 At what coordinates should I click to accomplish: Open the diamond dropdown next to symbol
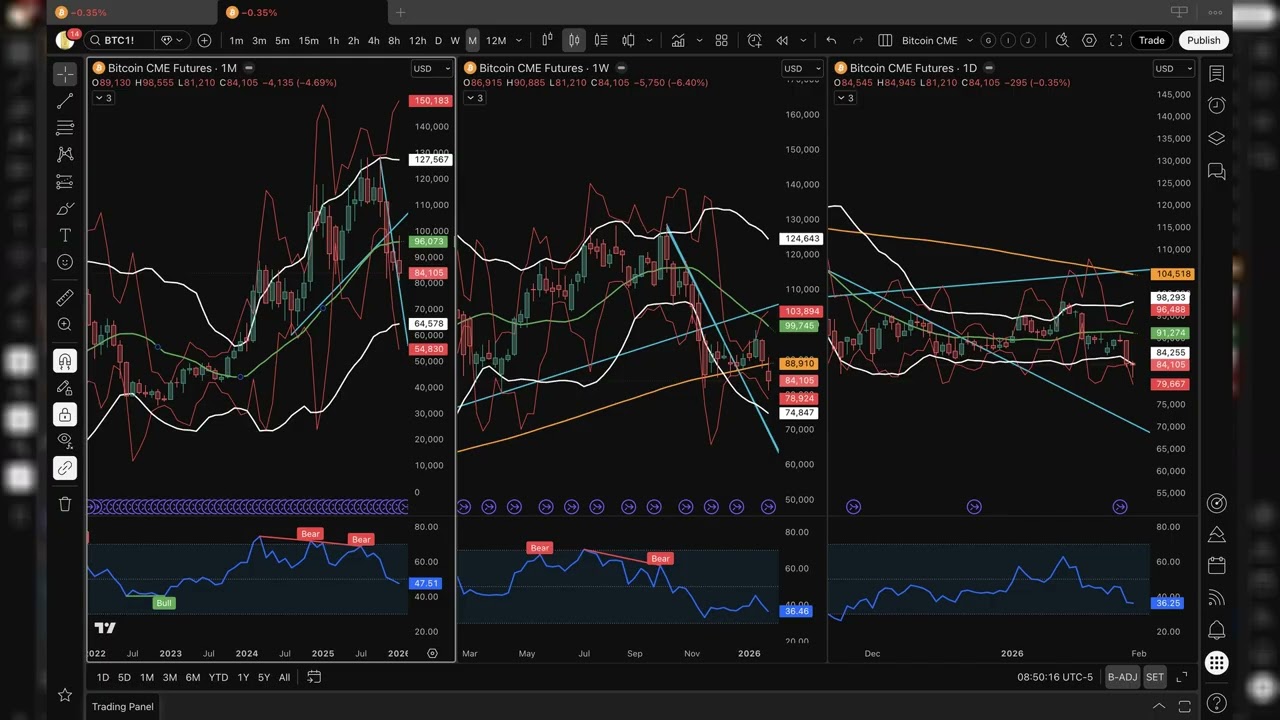pos(173,40)
